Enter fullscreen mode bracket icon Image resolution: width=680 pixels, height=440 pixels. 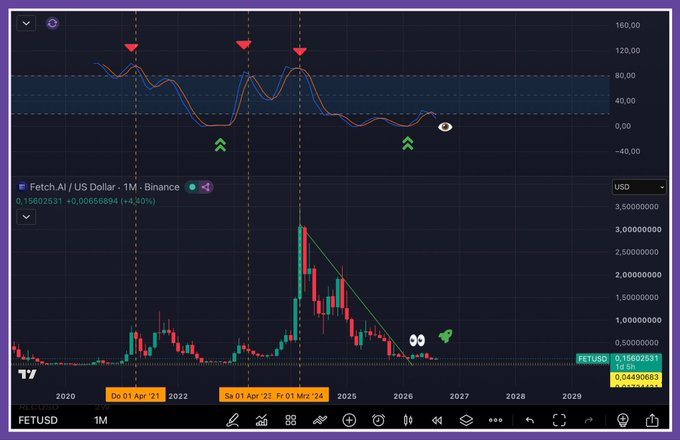559,420
